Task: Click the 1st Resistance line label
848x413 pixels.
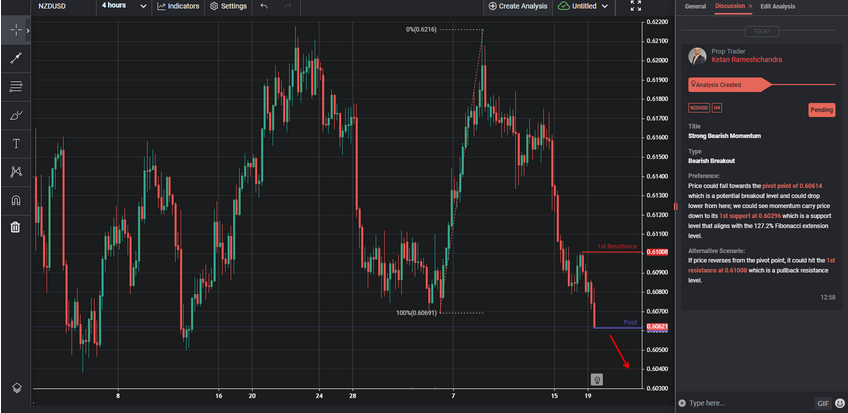Action: point(617,247)
